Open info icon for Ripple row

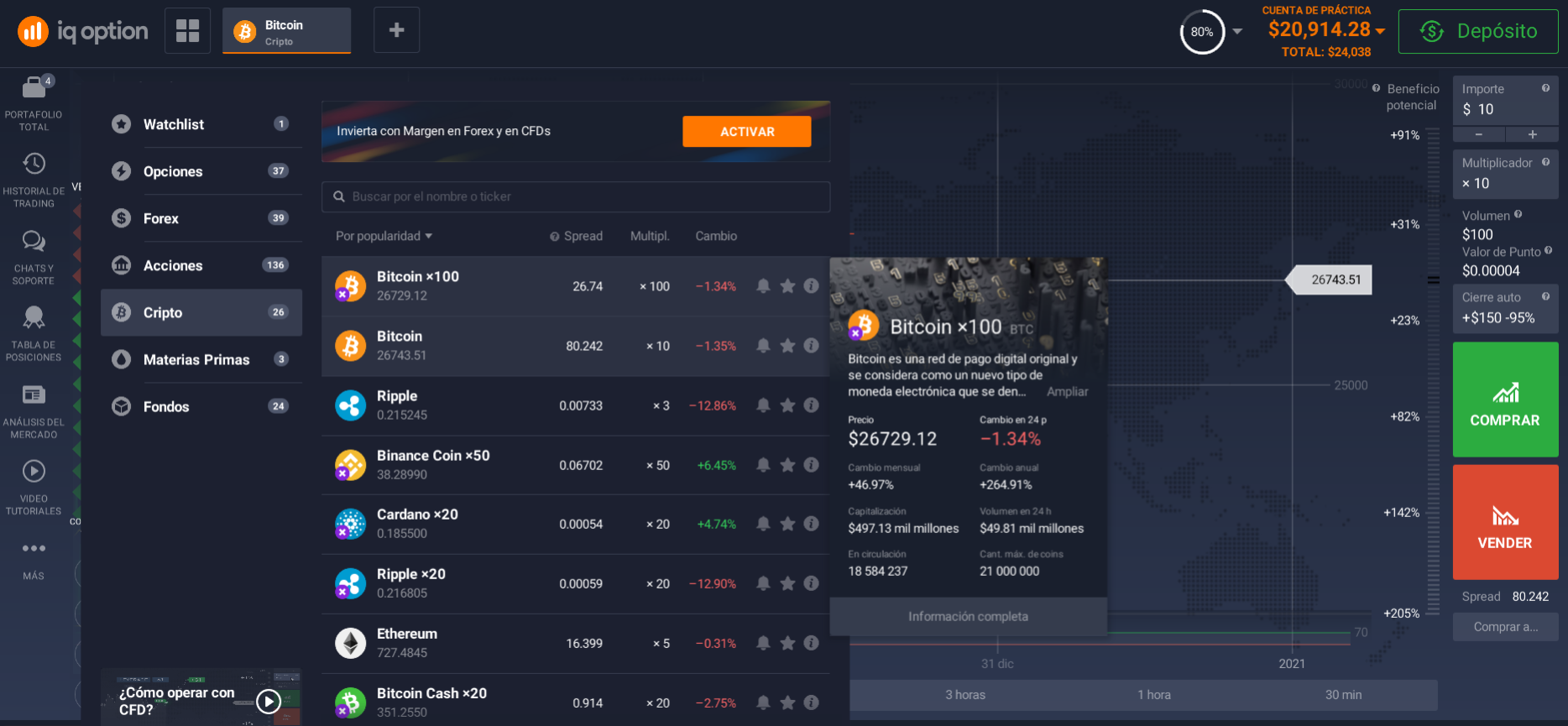click(811, 405)
